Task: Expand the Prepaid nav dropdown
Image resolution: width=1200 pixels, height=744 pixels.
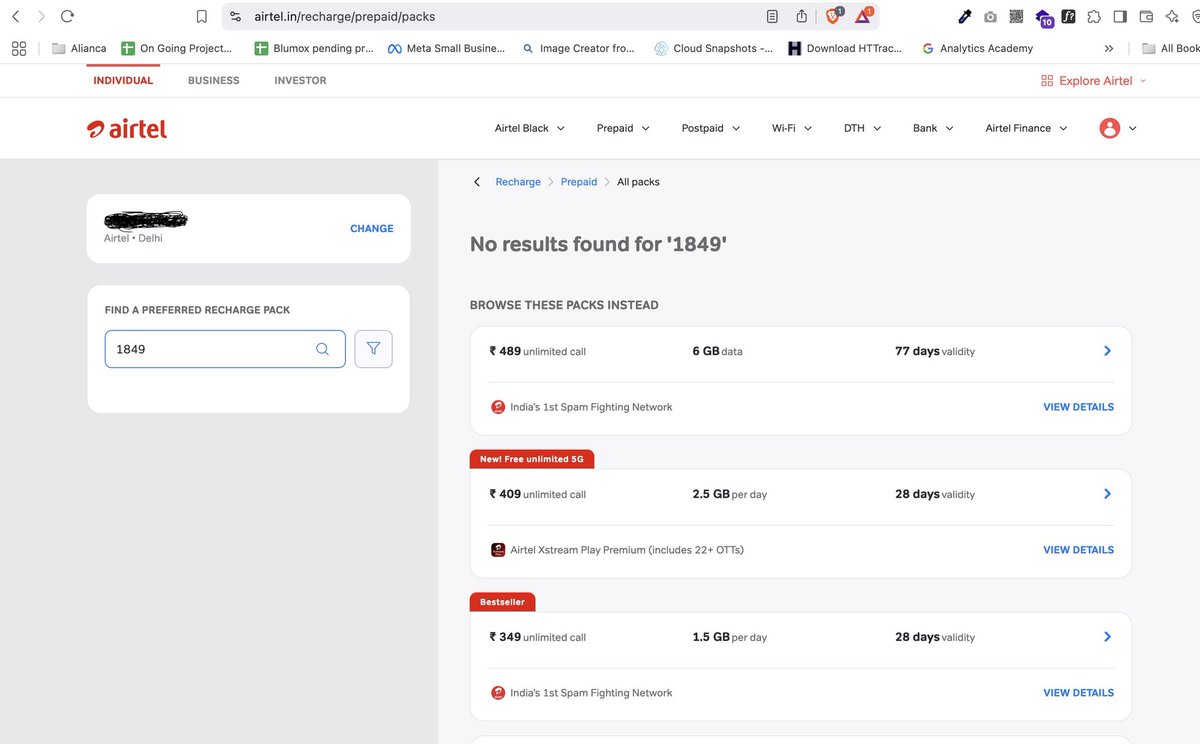Action: 623,128
